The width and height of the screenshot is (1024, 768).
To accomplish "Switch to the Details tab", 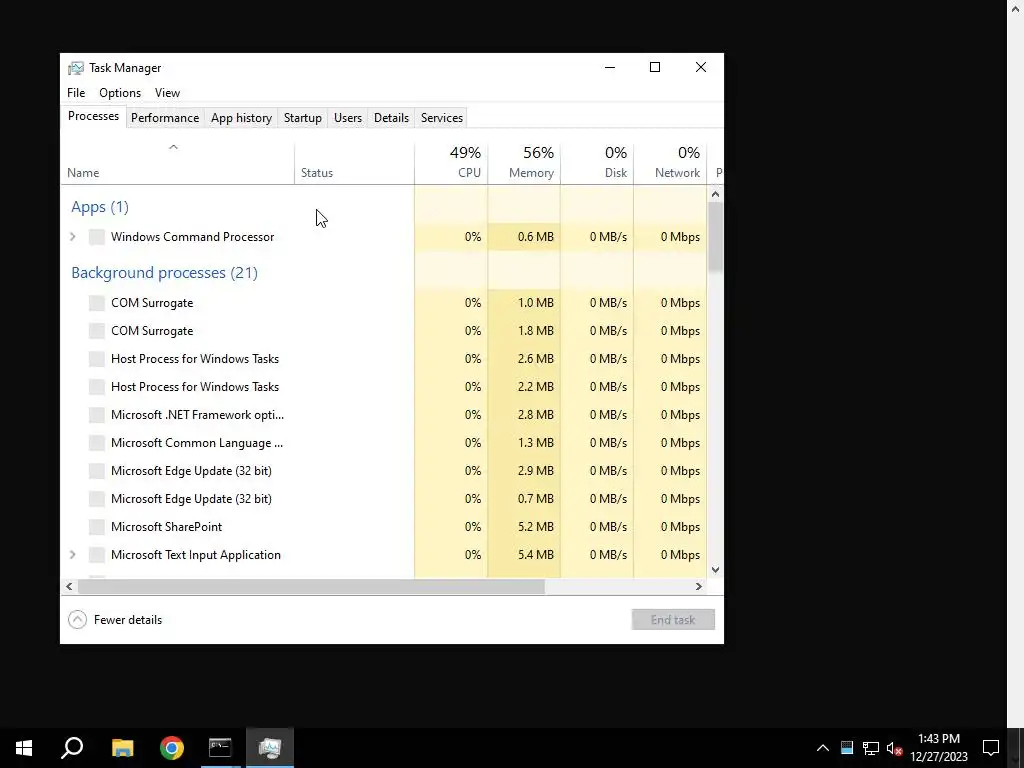I will point(391,118).
